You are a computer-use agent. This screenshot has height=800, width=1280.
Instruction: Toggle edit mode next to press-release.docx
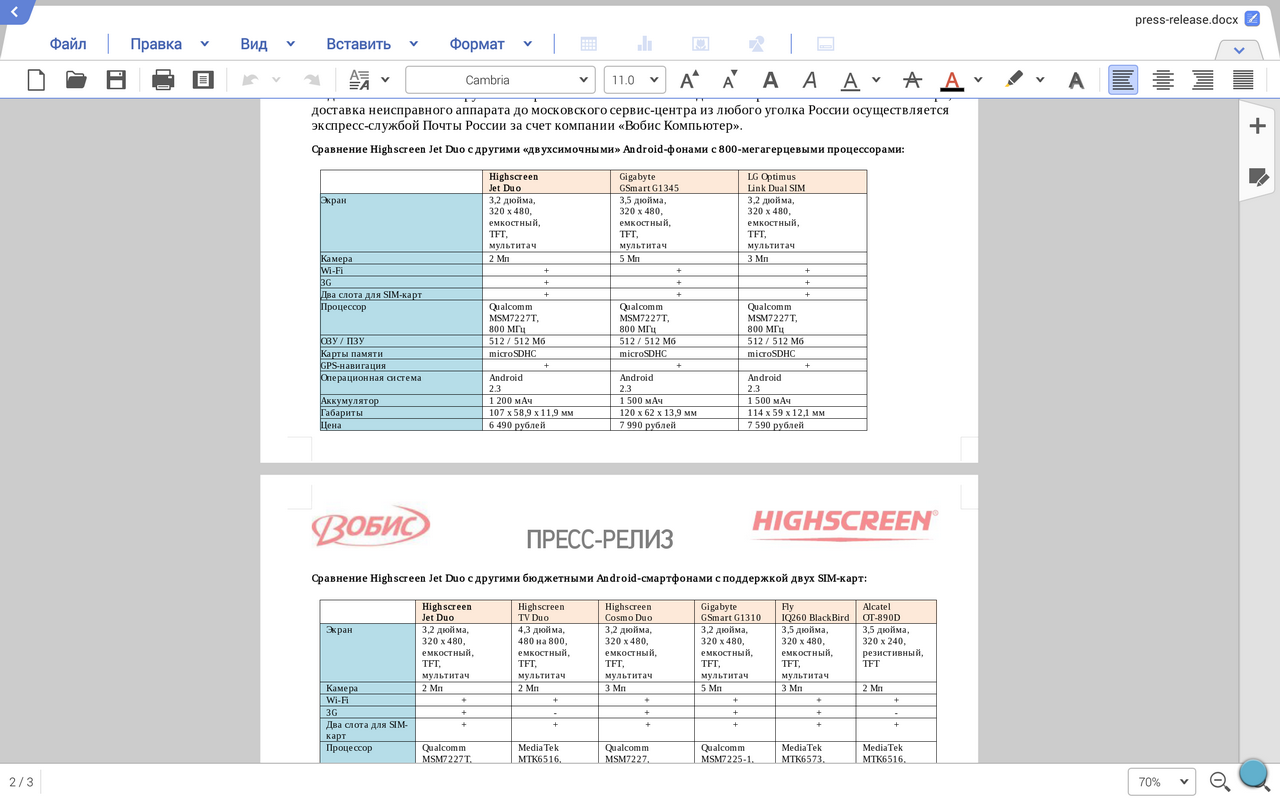click(1252, 18)
